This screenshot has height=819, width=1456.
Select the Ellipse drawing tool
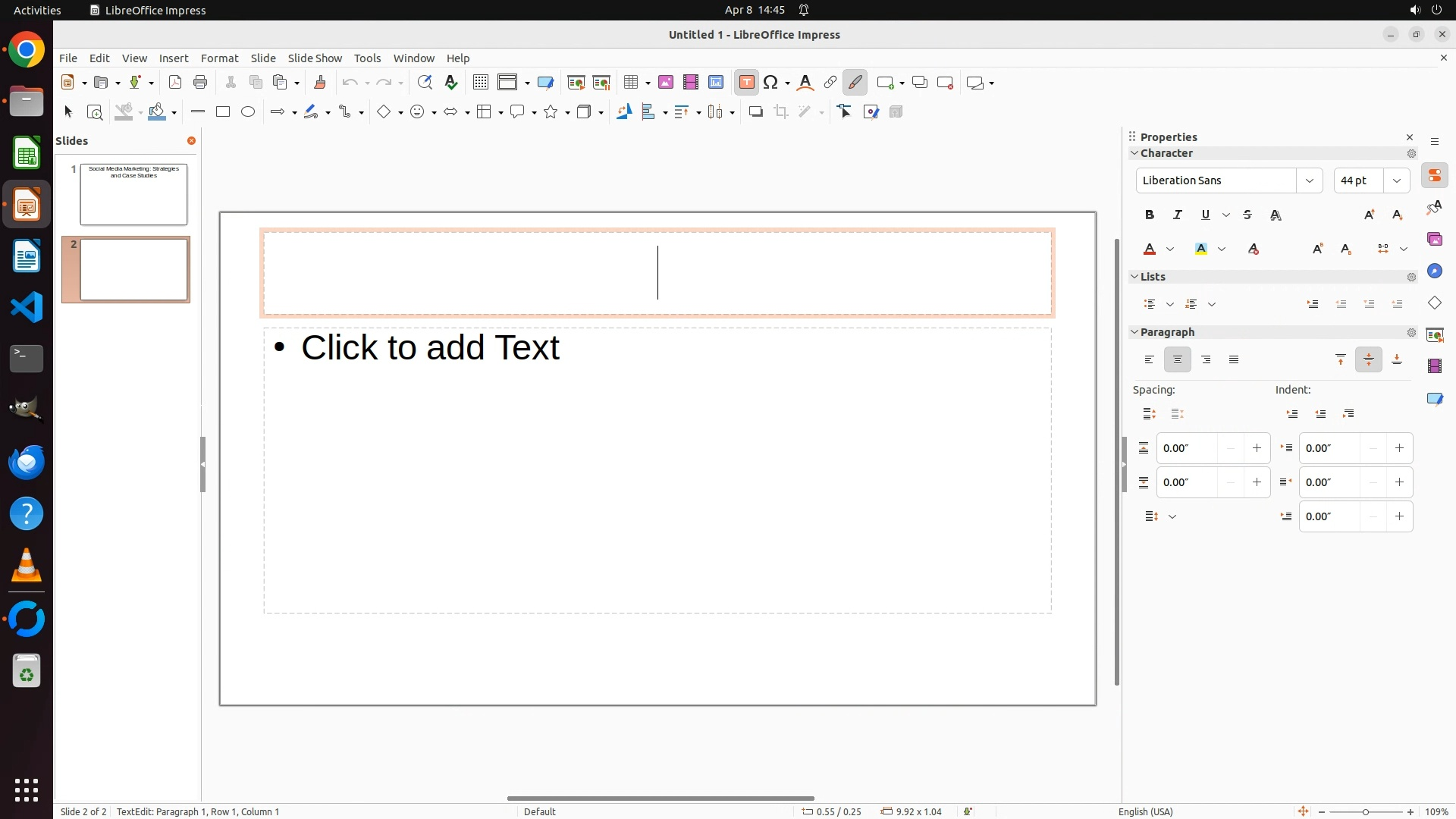[248, 112]
